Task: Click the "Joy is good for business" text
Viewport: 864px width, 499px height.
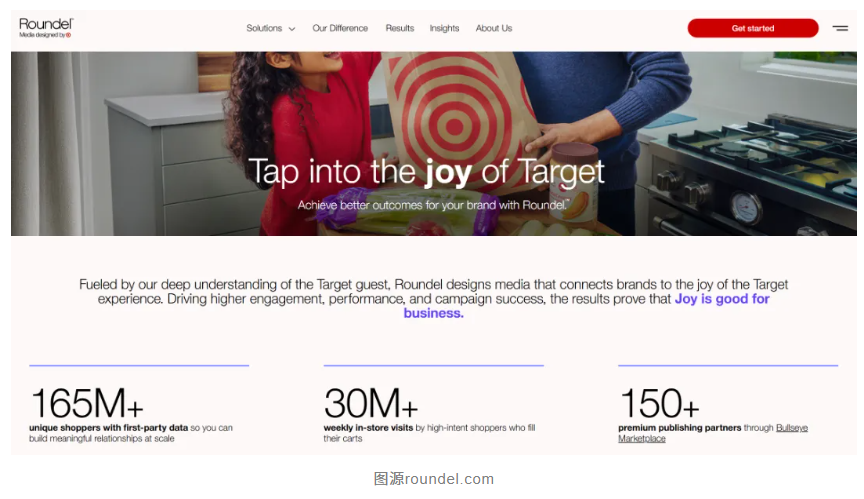Action: coord(722,299)
